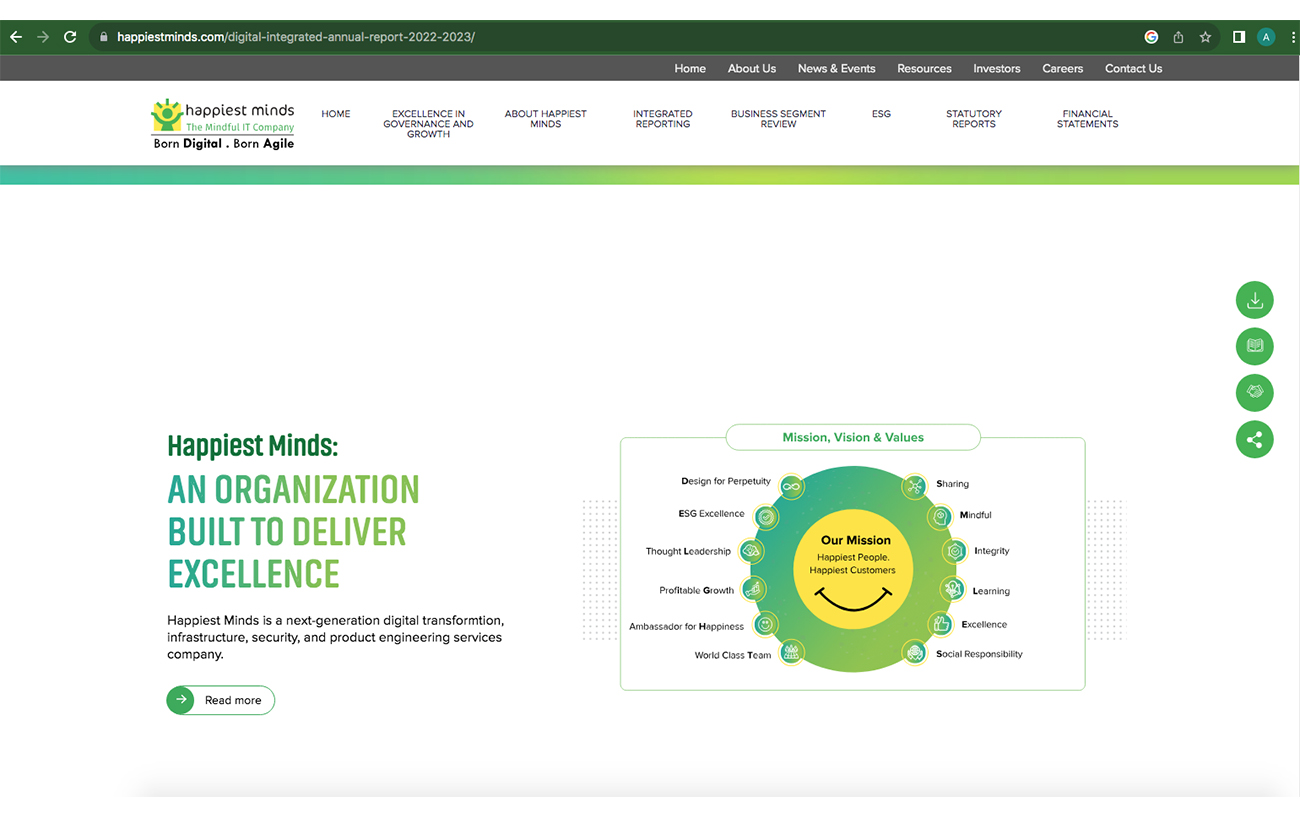Click the Read more button
The height and width of the screenshot is (818, 1300).
pyautogui.click(x=221, y=700)
